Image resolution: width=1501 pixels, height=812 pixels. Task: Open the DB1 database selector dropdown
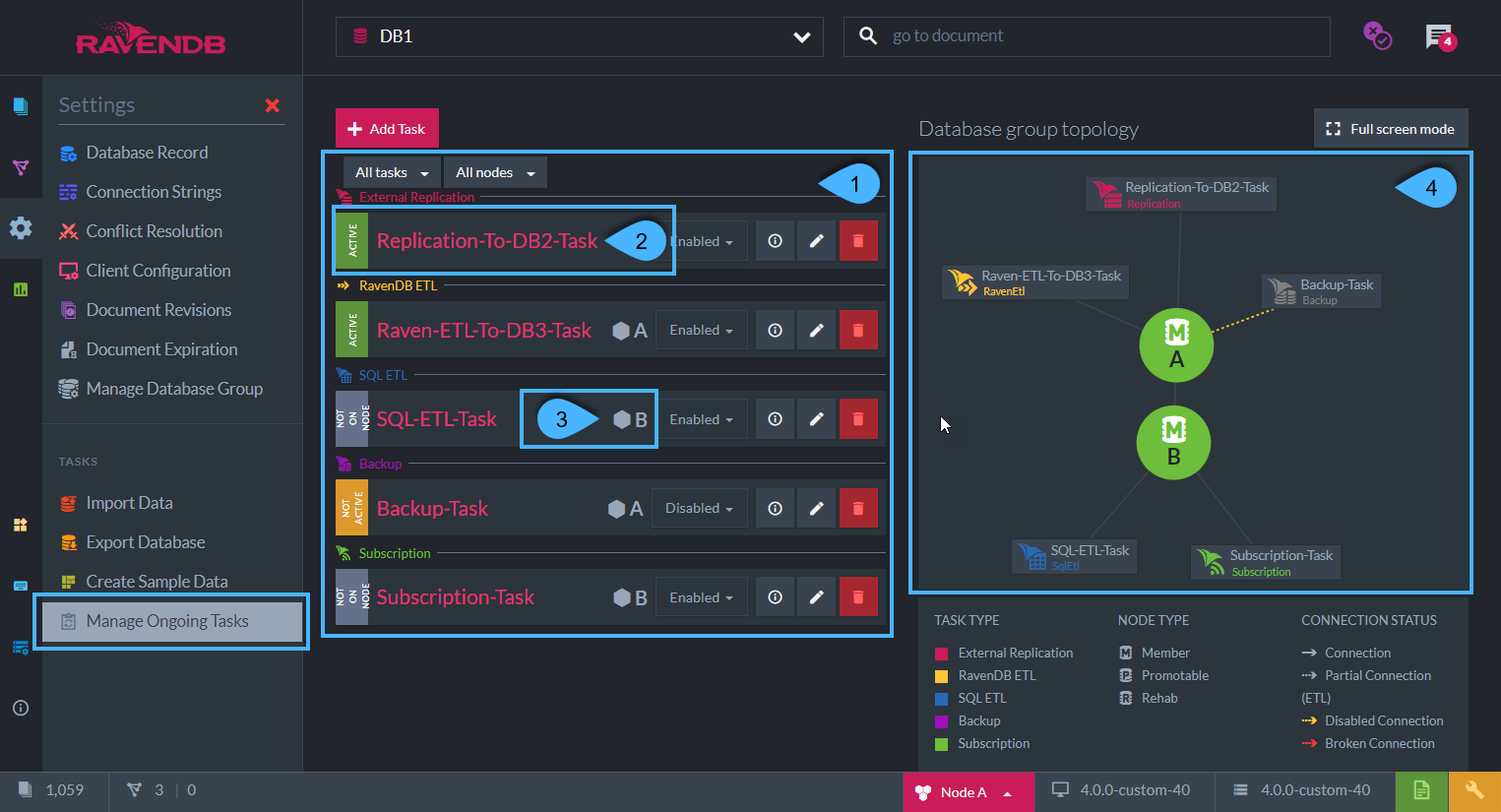pos(579,36)
